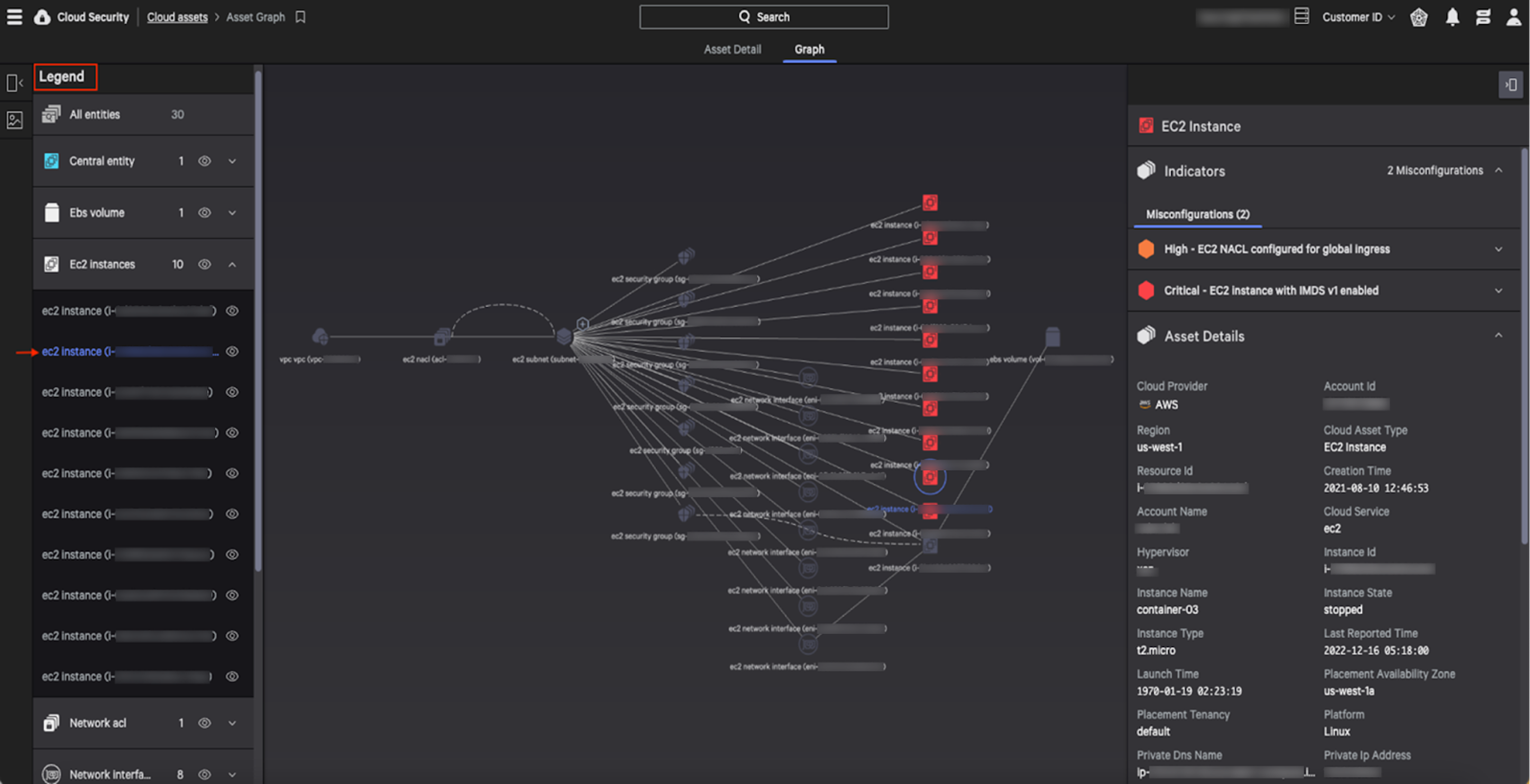Image resolution: width=1530 pixels, height=784 pixels.
Task: Select the VPC node in the graph
Action: pos(320,337)
